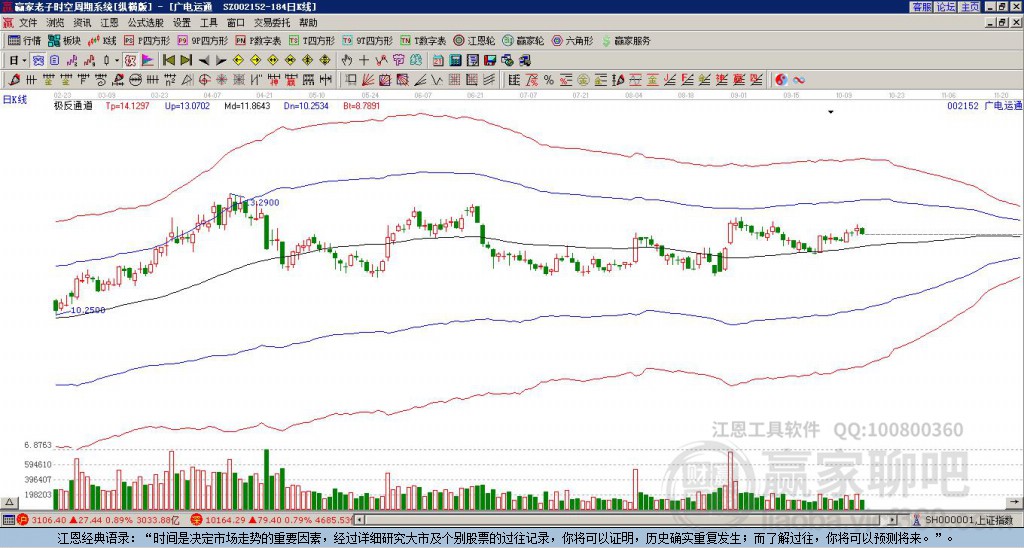Image resolution: width=1024 pixels, height=548 pixels.
Task: Open the 9T四方形 tool
Action: [x=367, y=40]
